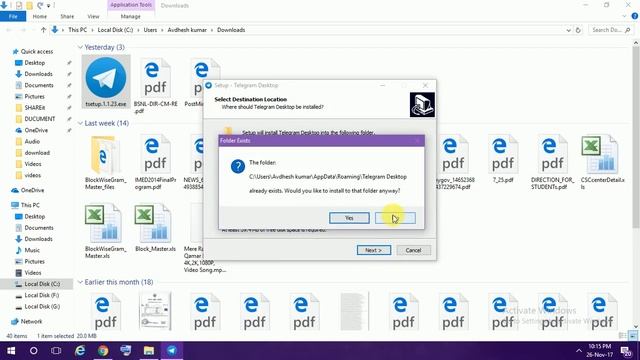Open the View ribbon tab

click(93, 16)
